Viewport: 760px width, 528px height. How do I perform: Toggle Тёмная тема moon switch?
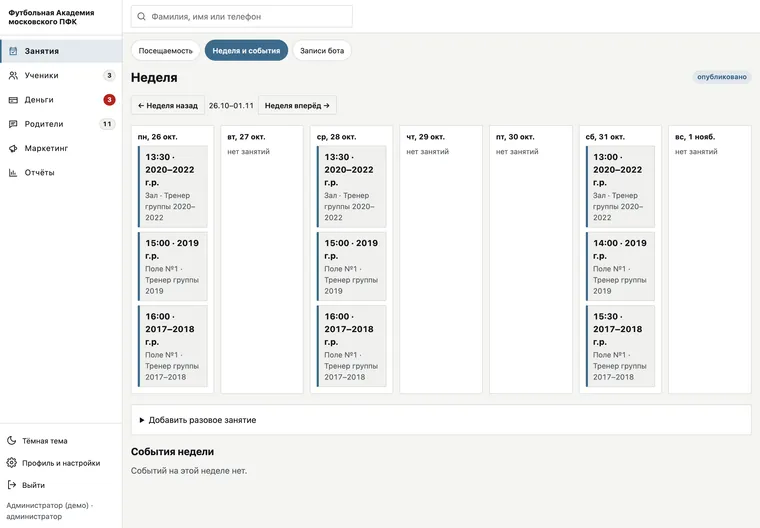(12, 441)
